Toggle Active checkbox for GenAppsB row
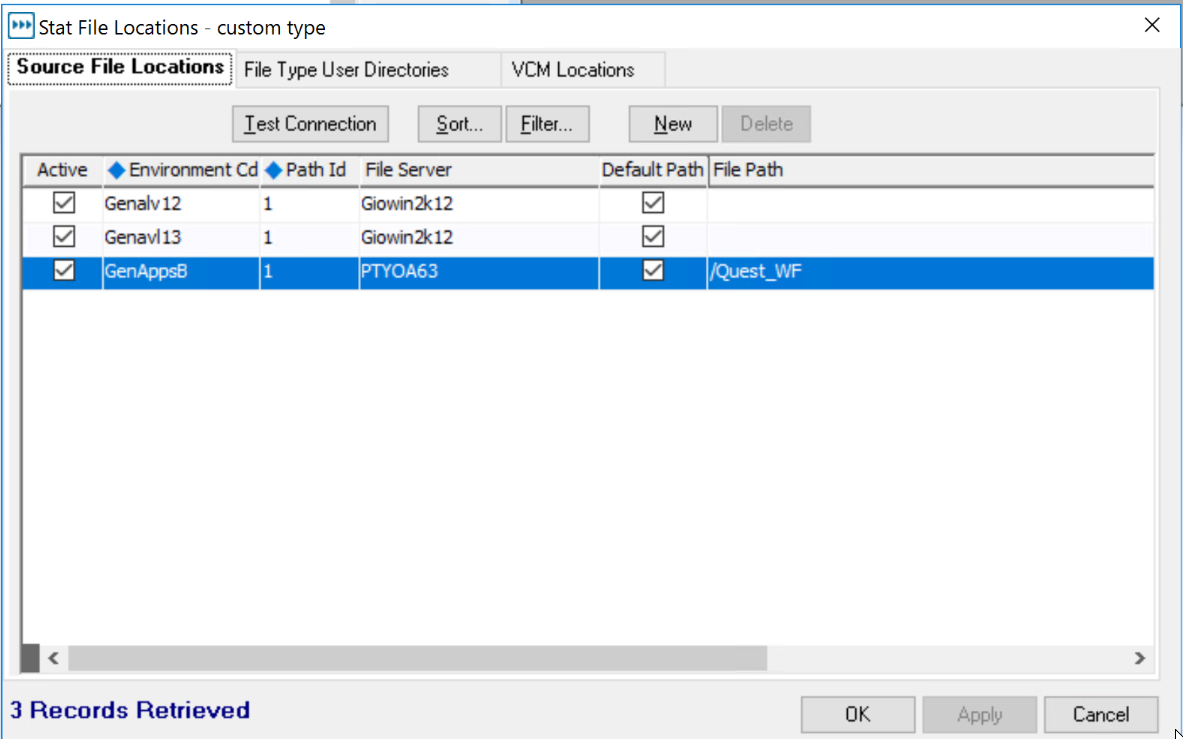 point(64,271)
